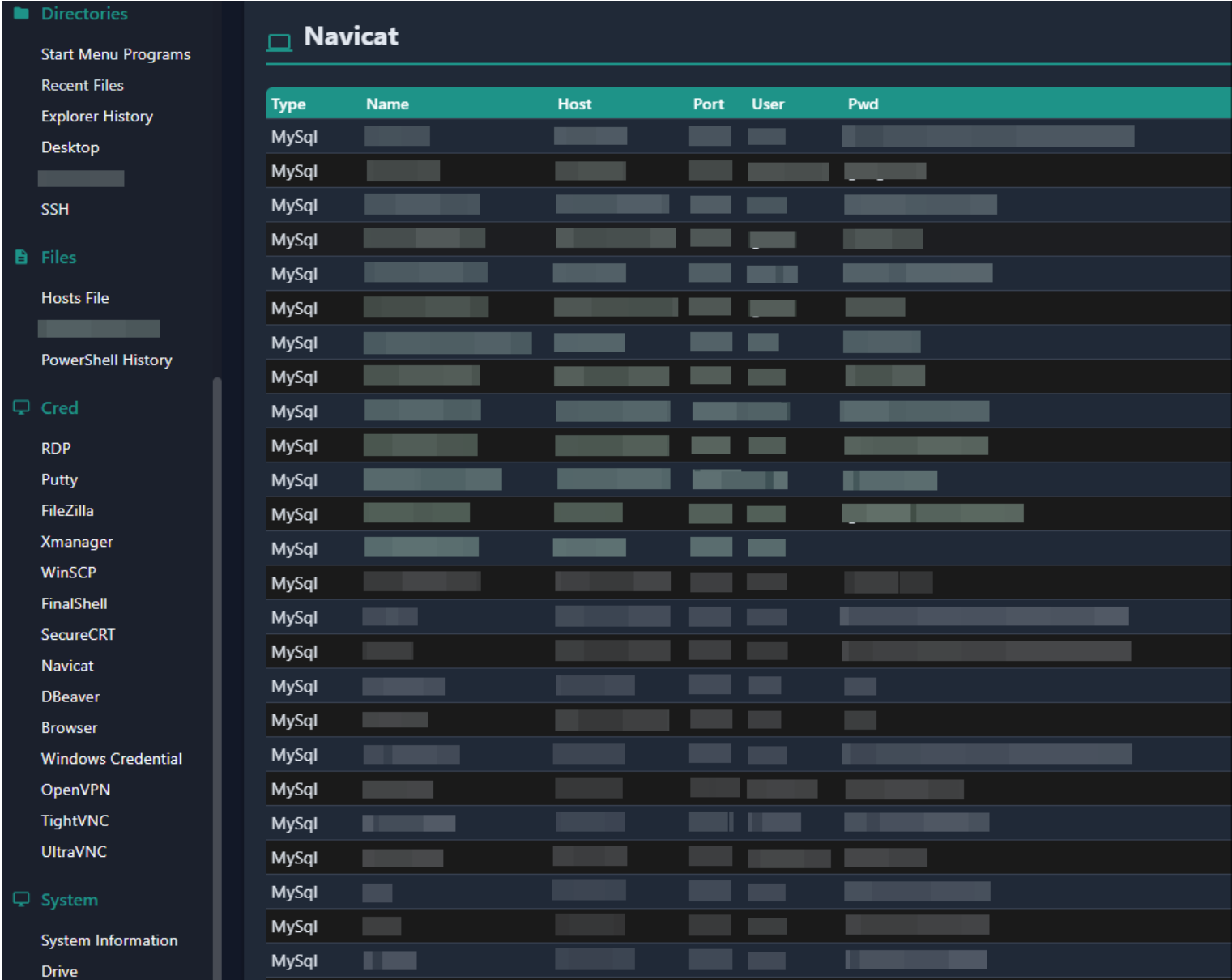Image resolution: width=1232 pixels, height=980 pixels.
Task: Click the Files section document icon
Action: [22, 257]
